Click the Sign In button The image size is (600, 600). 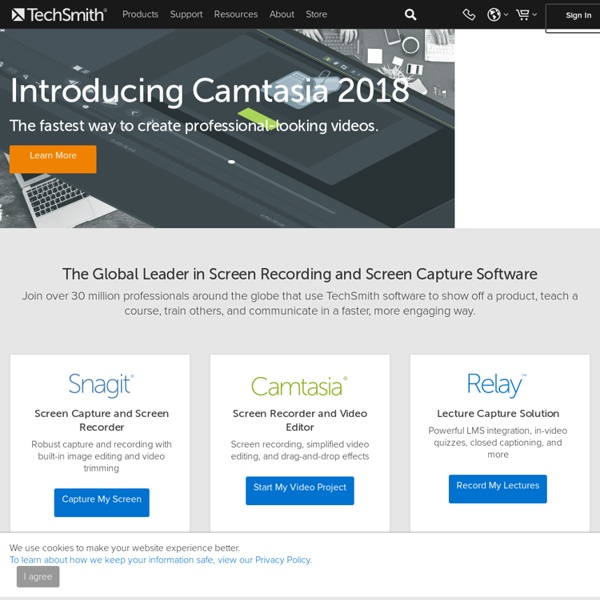pos(573,18)
